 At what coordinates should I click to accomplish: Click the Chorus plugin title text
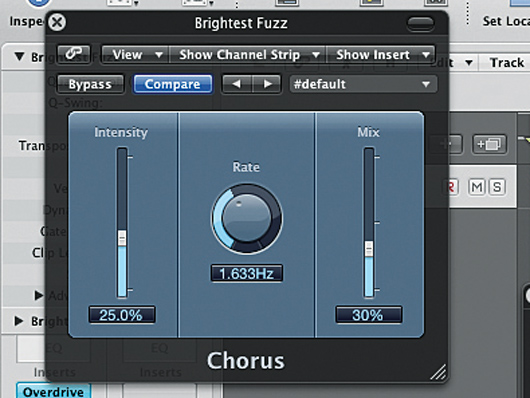[x=246, y=360]
